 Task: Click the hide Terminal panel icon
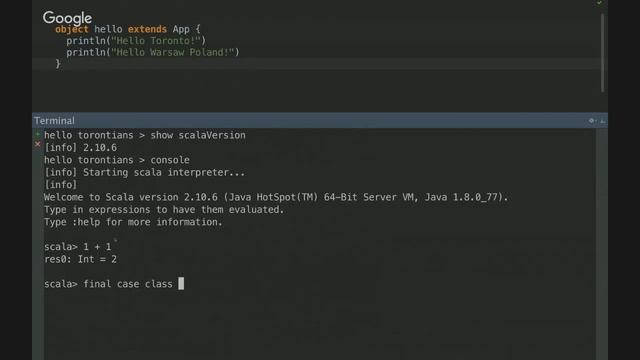point(603,121)
